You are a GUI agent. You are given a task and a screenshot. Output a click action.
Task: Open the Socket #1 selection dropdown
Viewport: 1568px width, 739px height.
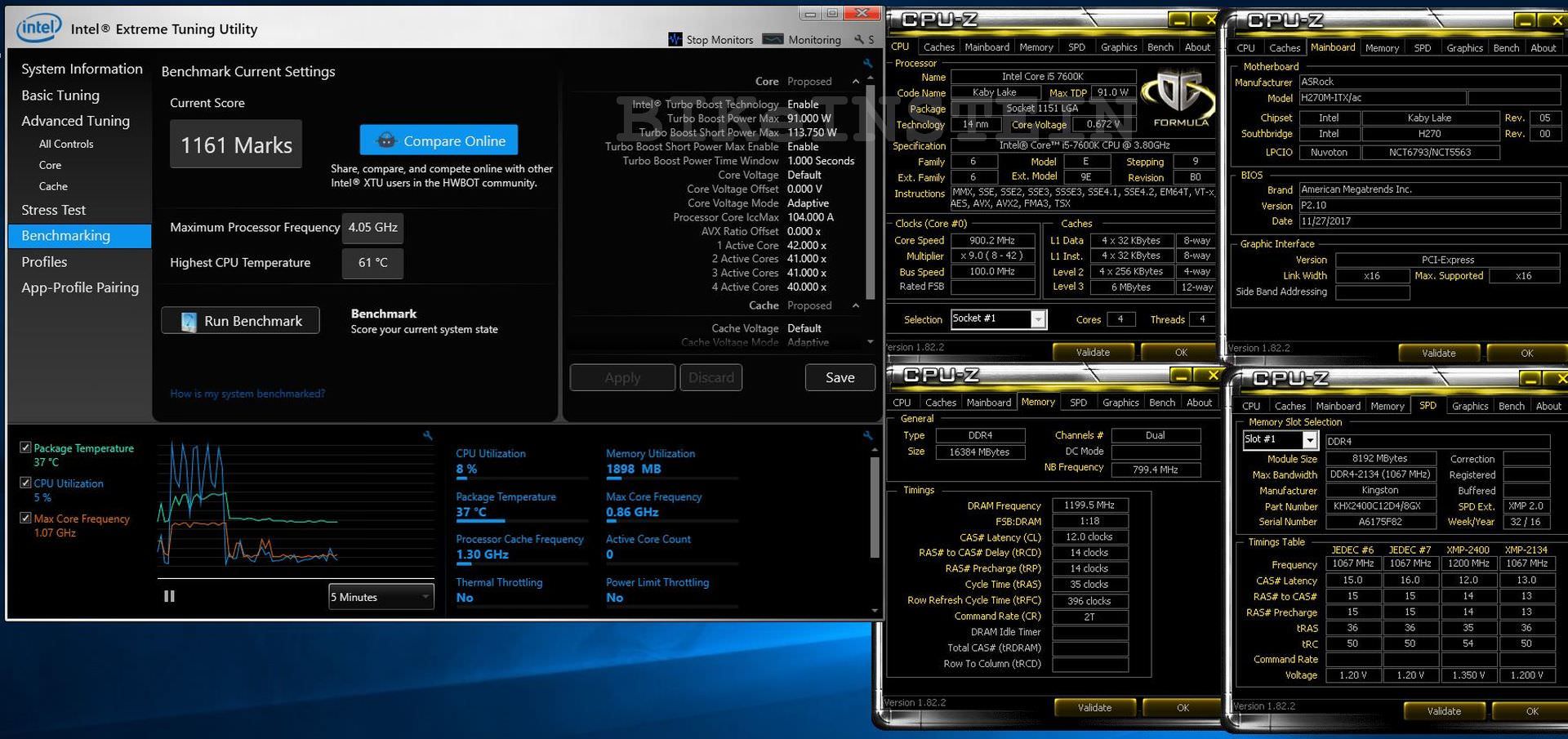click(998, 318)
